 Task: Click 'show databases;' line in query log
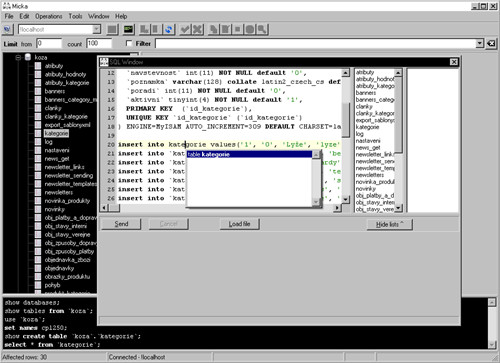click(x=32, y=303)
